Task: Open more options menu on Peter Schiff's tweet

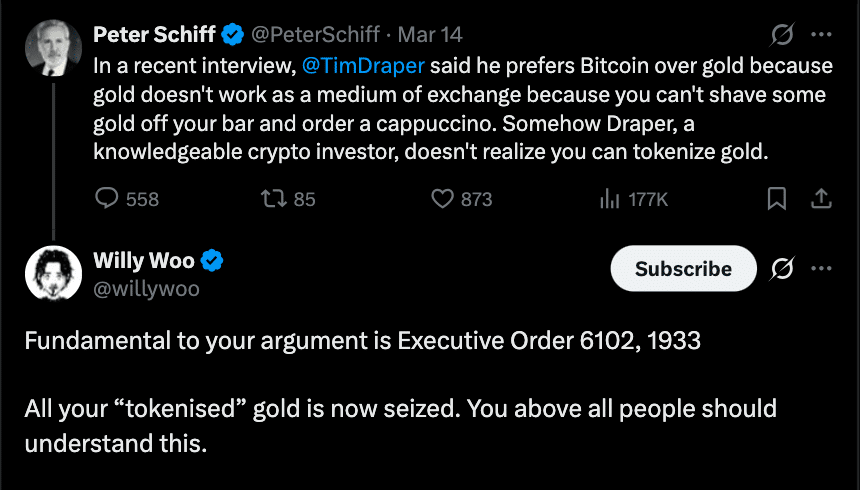Action: tap(822, 35)
